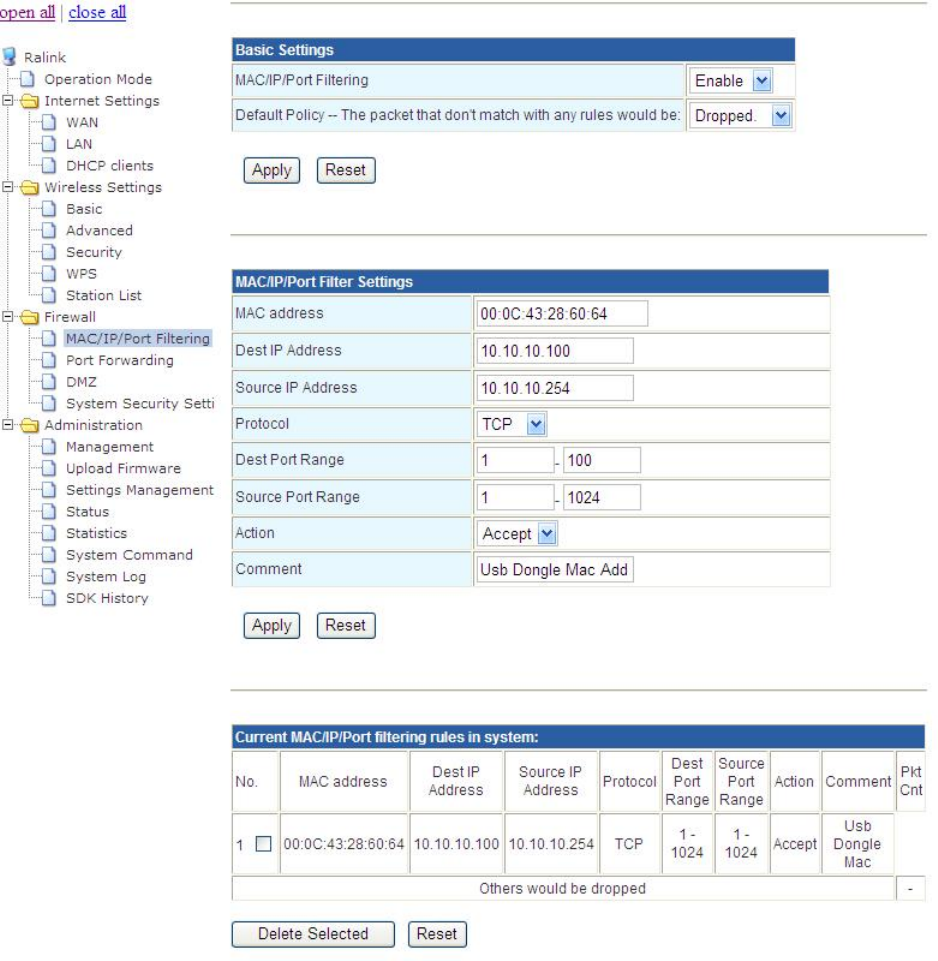938x961 pixels.
Task: Collapse the Firewall tree node
Action: click(7, 316)
